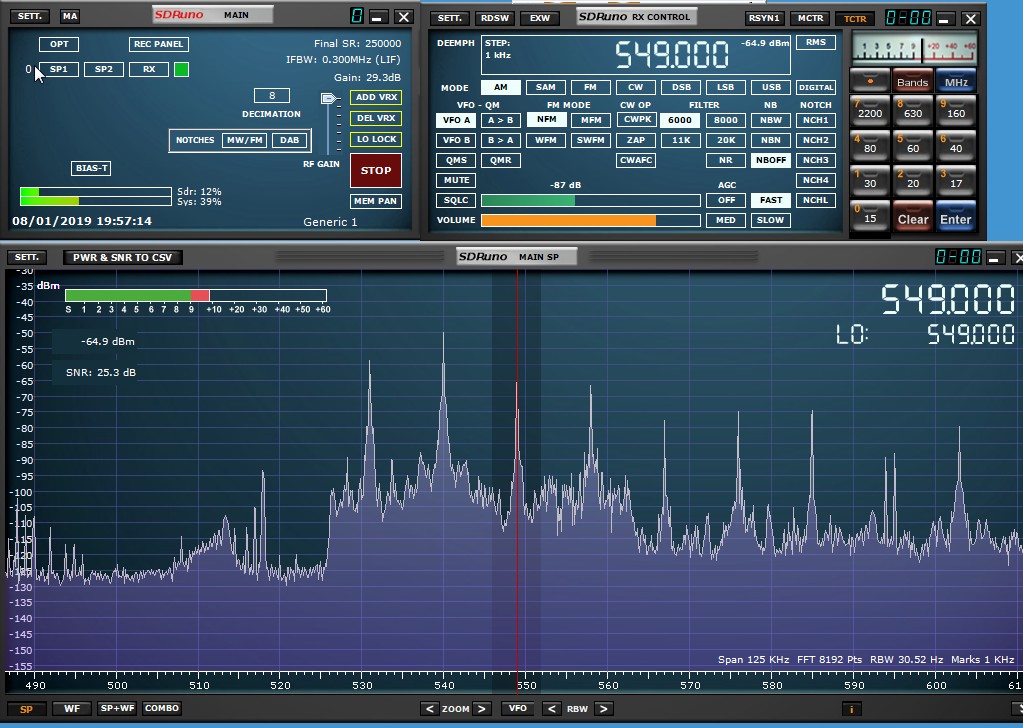Image resolution: width=1023 pixels, height=728 pixels.
Task: Select the 20 band keypad button
Action: click(x=913, y=182)
